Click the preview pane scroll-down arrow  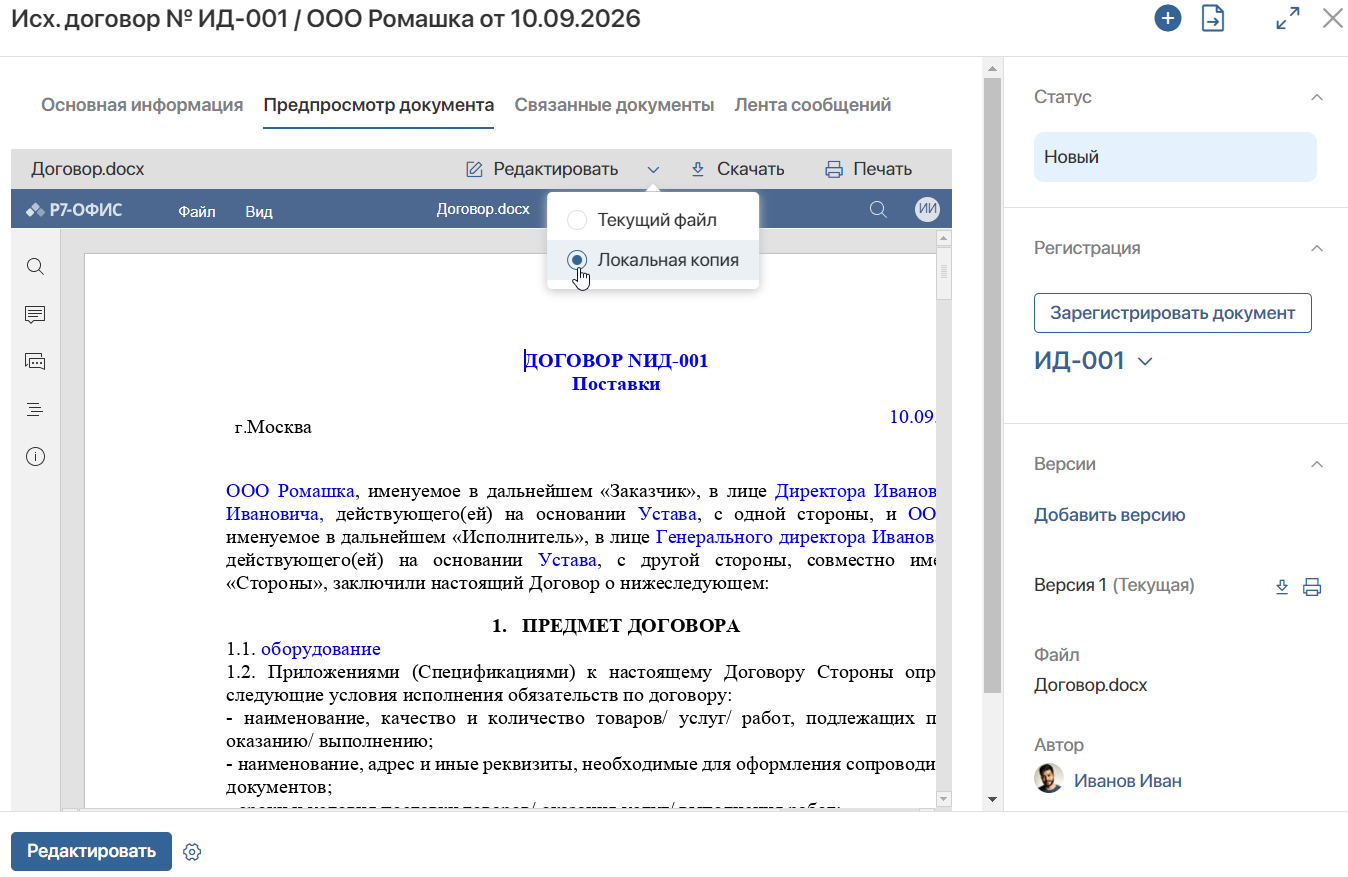(x=992, y=799)
